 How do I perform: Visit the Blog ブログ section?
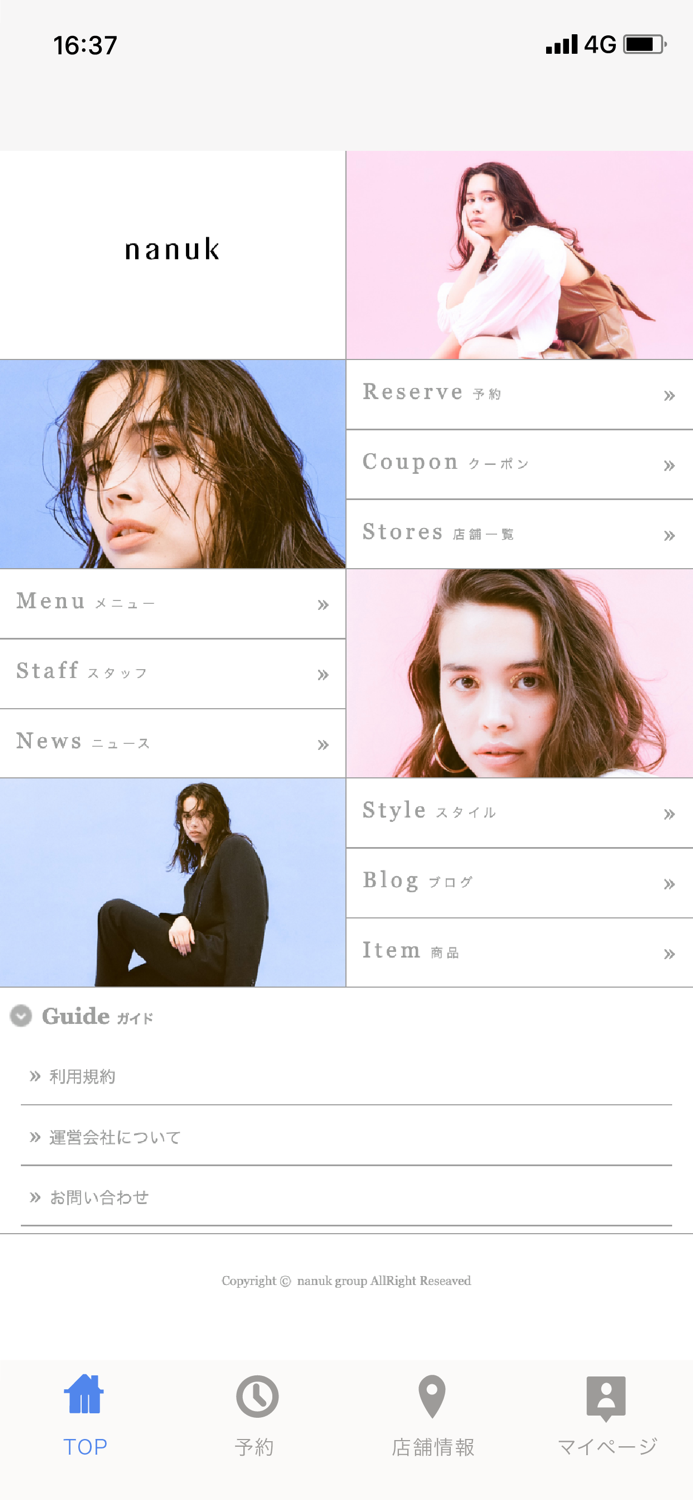pos(520,883)
